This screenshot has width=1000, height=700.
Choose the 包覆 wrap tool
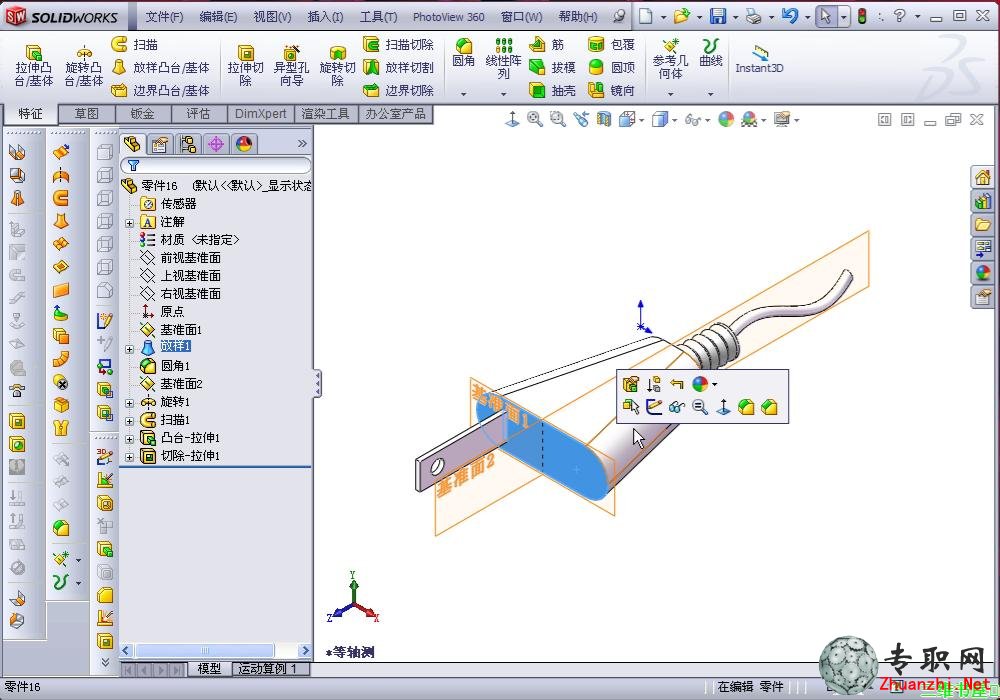pos(612,45)
